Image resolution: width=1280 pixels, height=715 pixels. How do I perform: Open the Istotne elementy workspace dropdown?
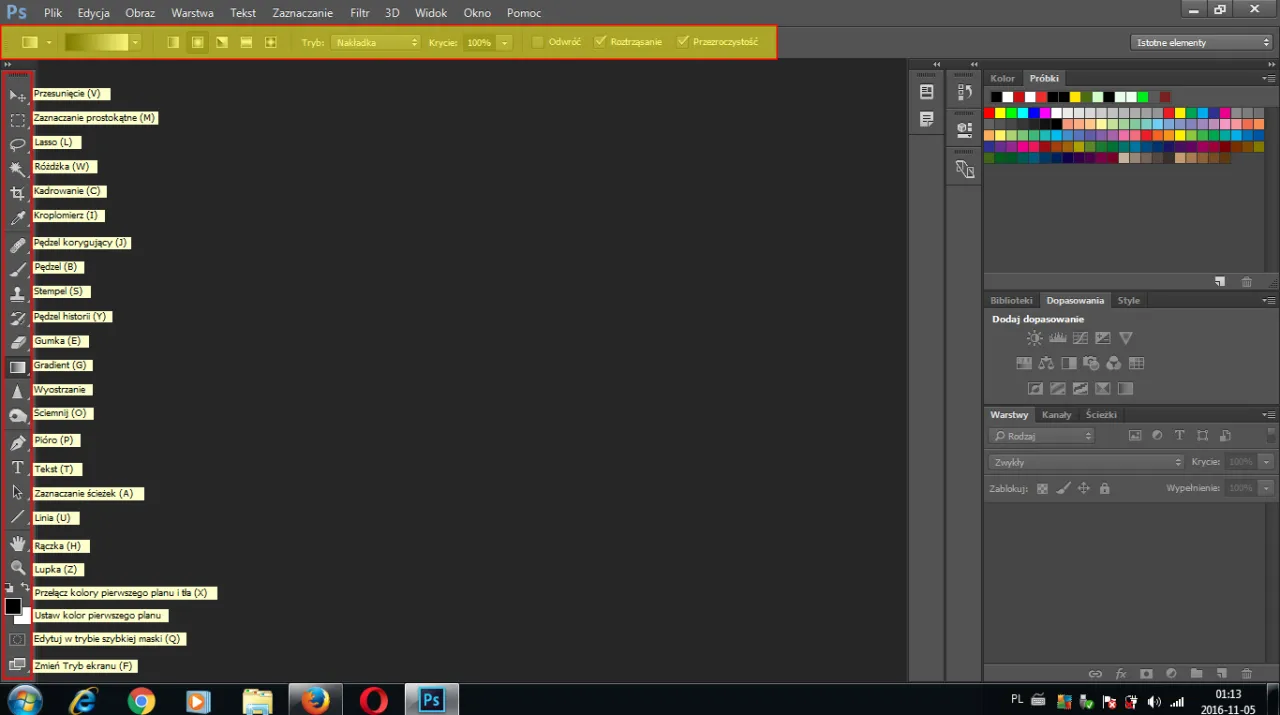[x=1200, y=42]
